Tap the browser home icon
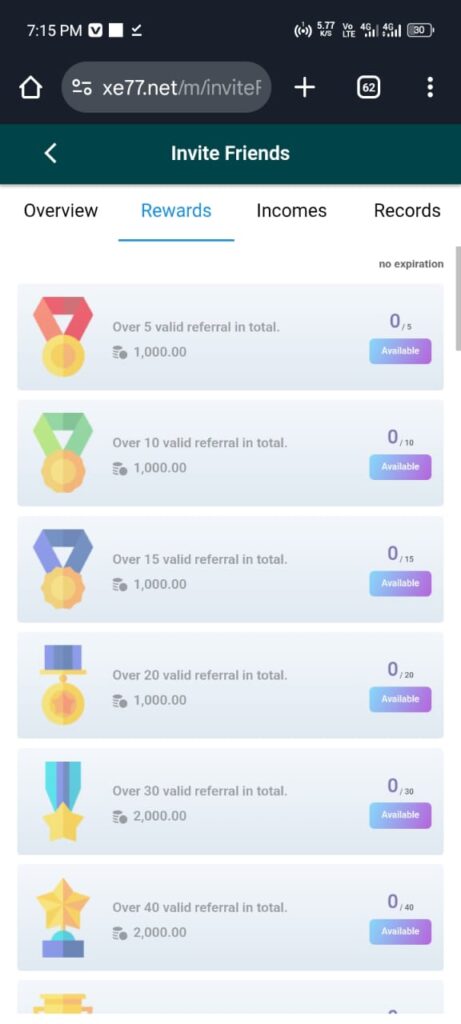Viewport: 461px width, 1024px height. click(31, 88)
